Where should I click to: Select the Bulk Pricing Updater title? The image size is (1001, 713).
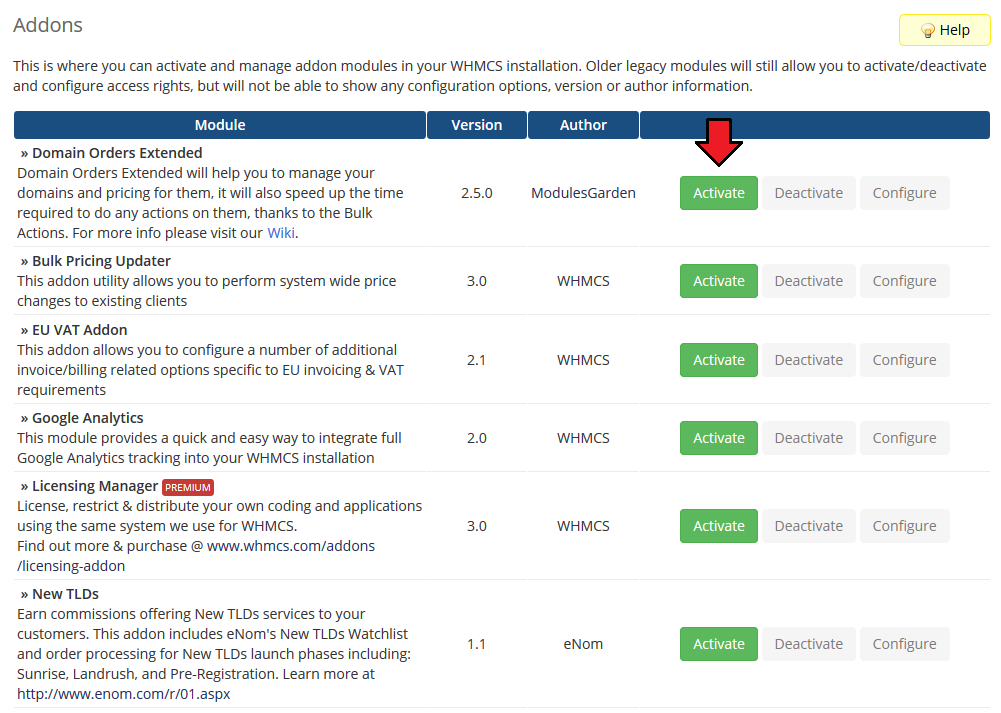point(101,261)
